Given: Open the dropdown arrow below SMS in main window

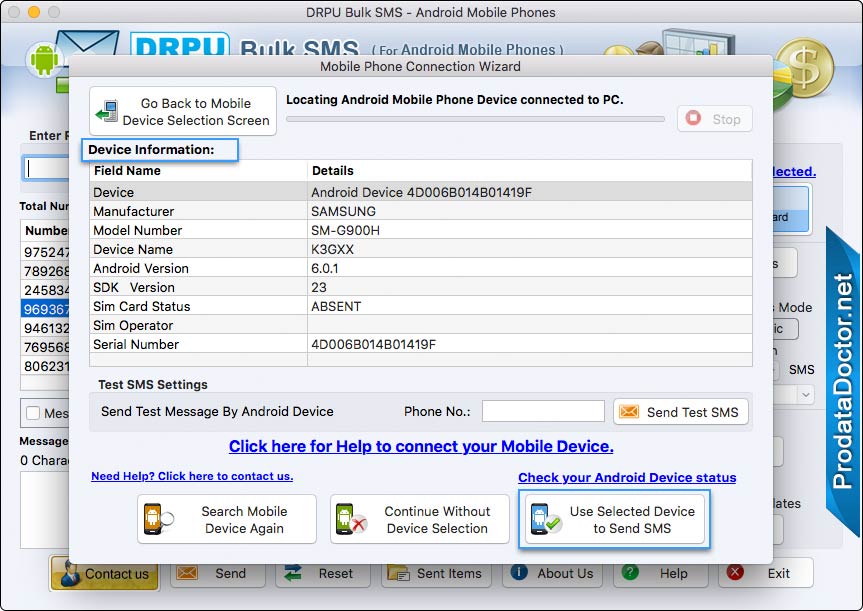Looking at the screenshot, I should [x=806, y=395].
